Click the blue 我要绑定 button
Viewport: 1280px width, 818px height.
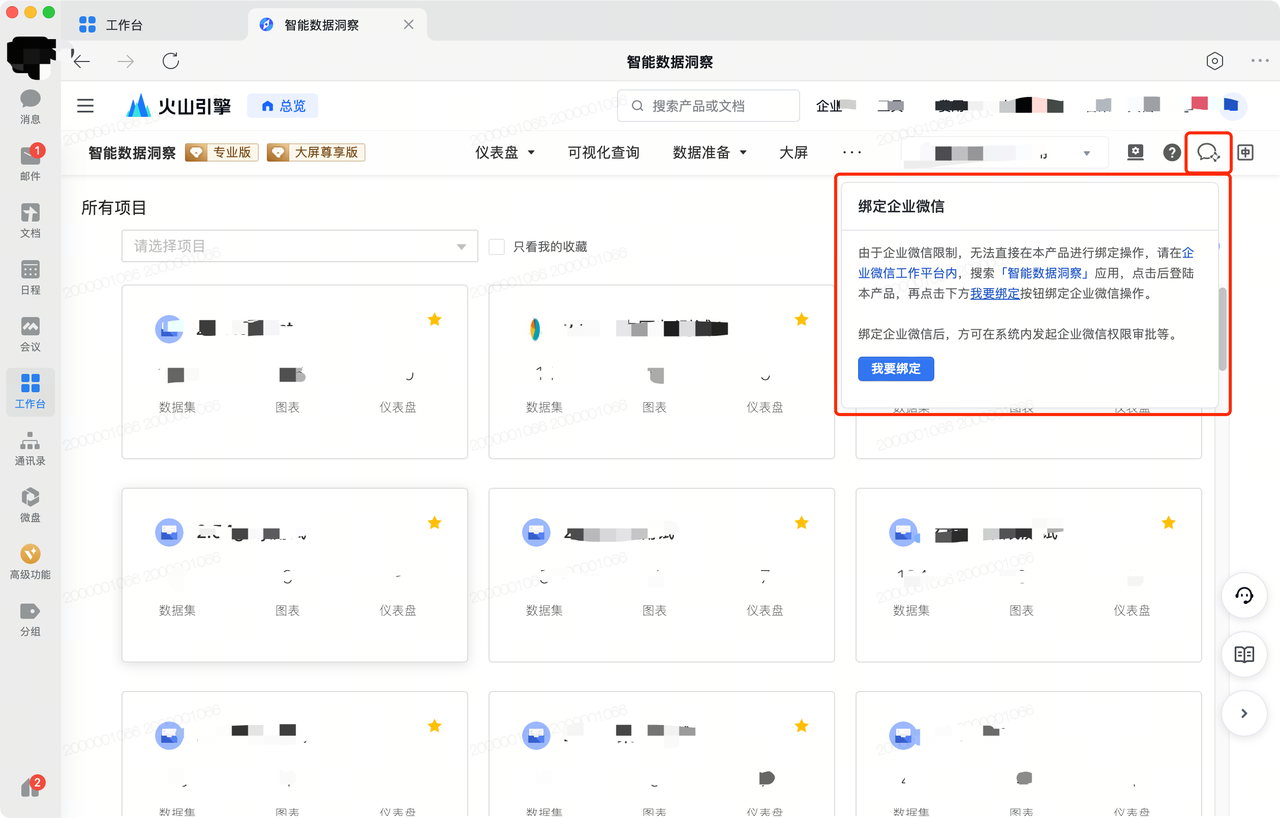[895, 369]
